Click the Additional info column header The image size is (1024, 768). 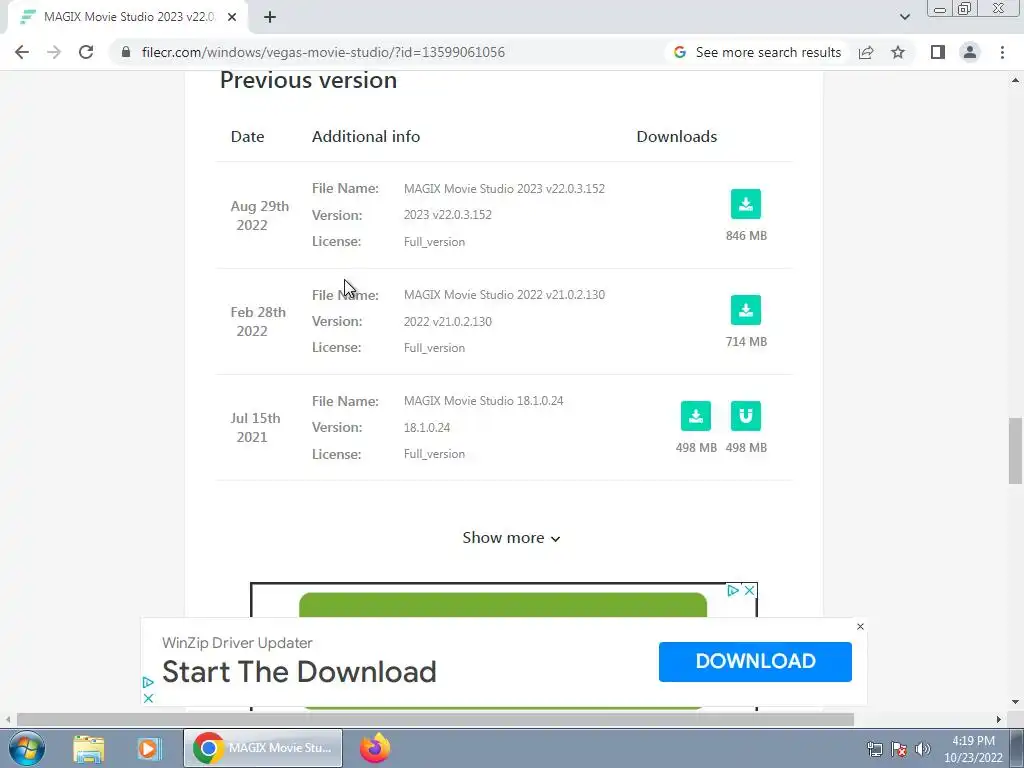[x=366, y=136]
